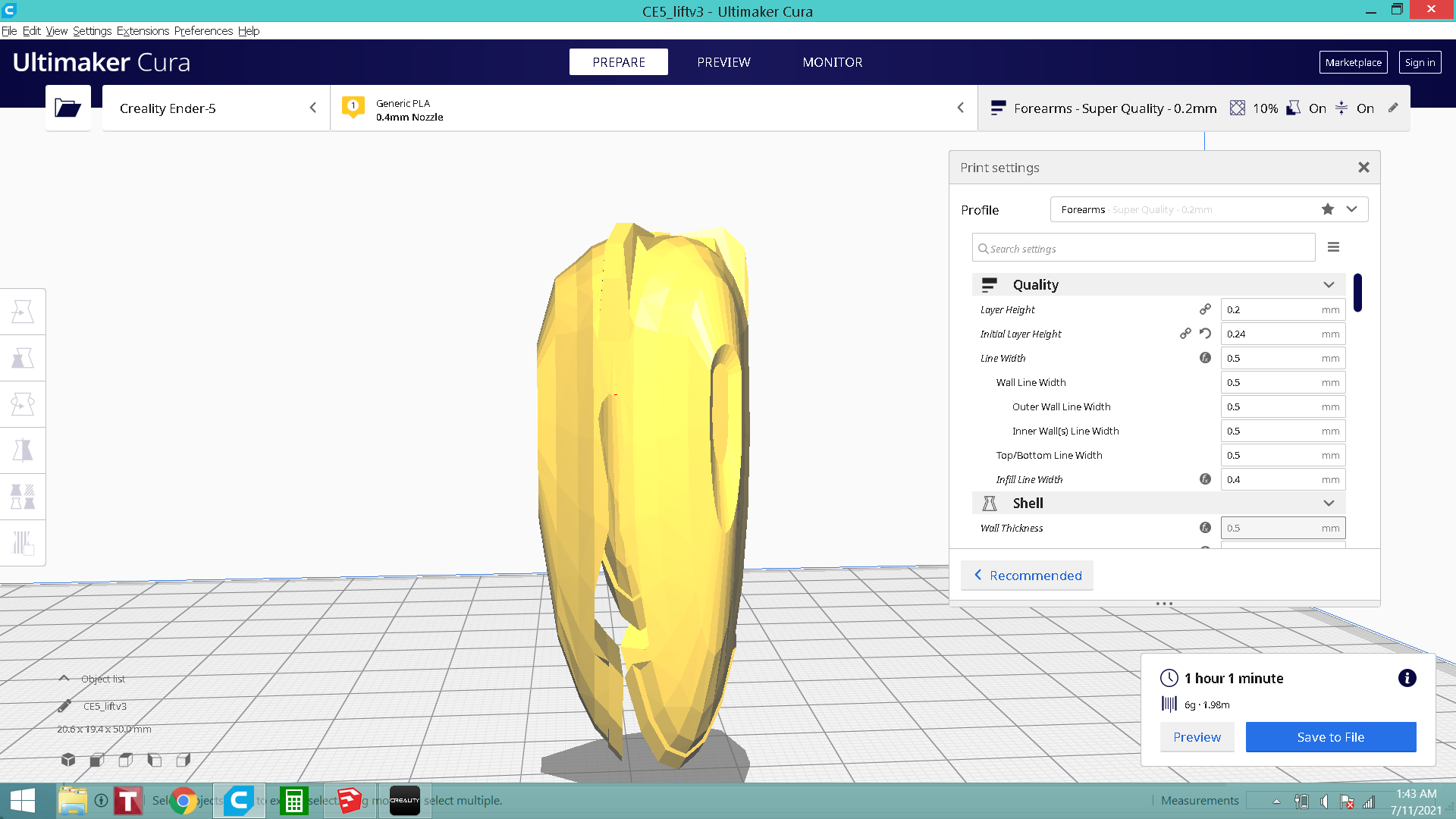This screenshot has height=819, width=1456.
Task: Select the PREPARE stage tab
Action: (x=619, y=62)
